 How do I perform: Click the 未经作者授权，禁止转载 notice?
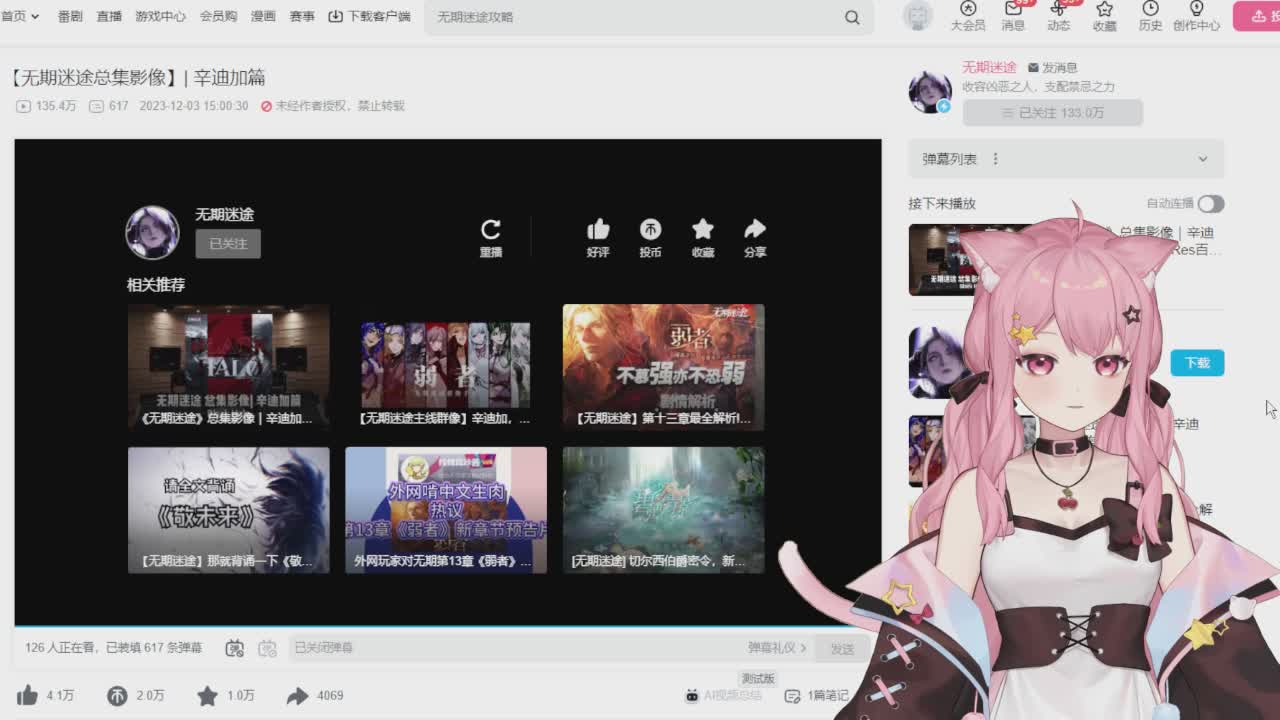(333, 106)
